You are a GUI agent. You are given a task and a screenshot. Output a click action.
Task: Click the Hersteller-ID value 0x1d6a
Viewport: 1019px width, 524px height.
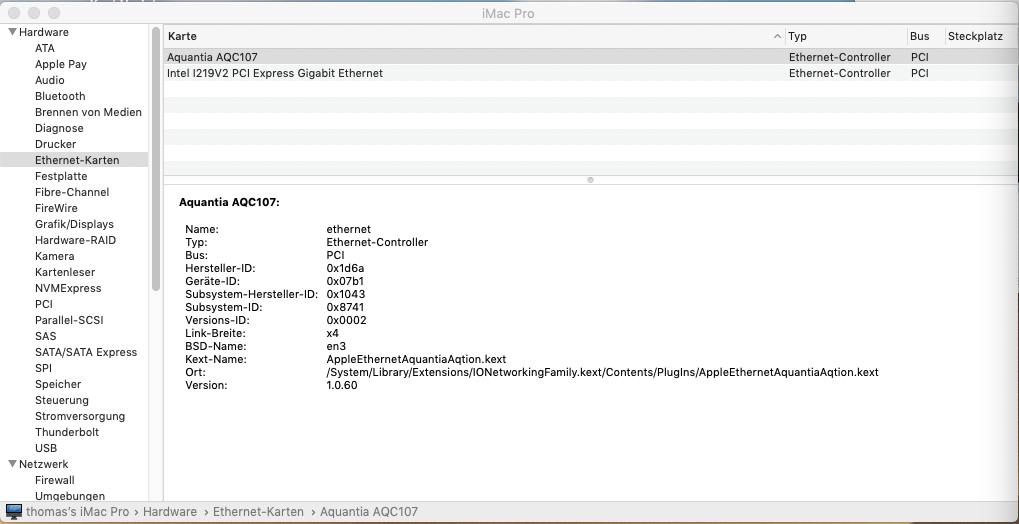tap(345, 269)
